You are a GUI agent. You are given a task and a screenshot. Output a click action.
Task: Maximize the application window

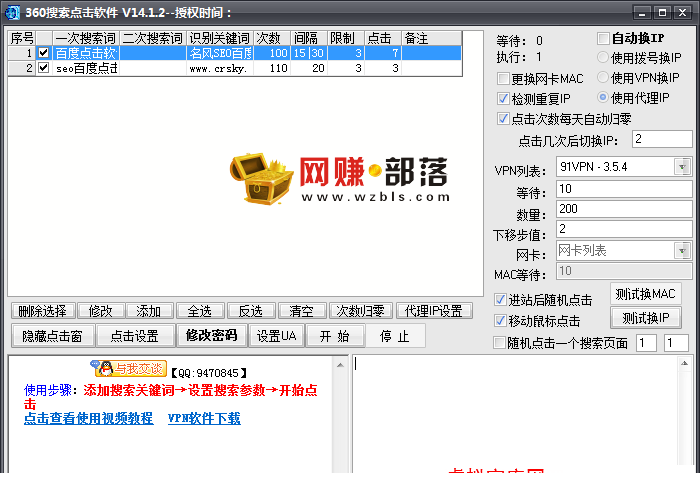[x=662, y=13]
